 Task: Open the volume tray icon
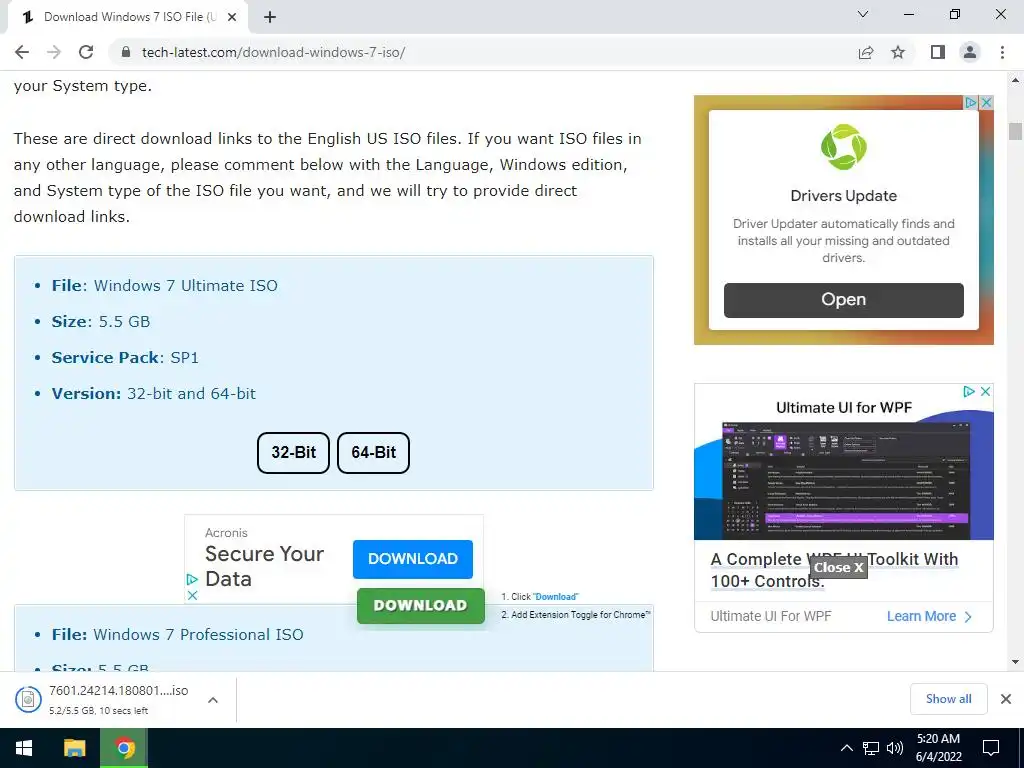click(x=895, y=748)
